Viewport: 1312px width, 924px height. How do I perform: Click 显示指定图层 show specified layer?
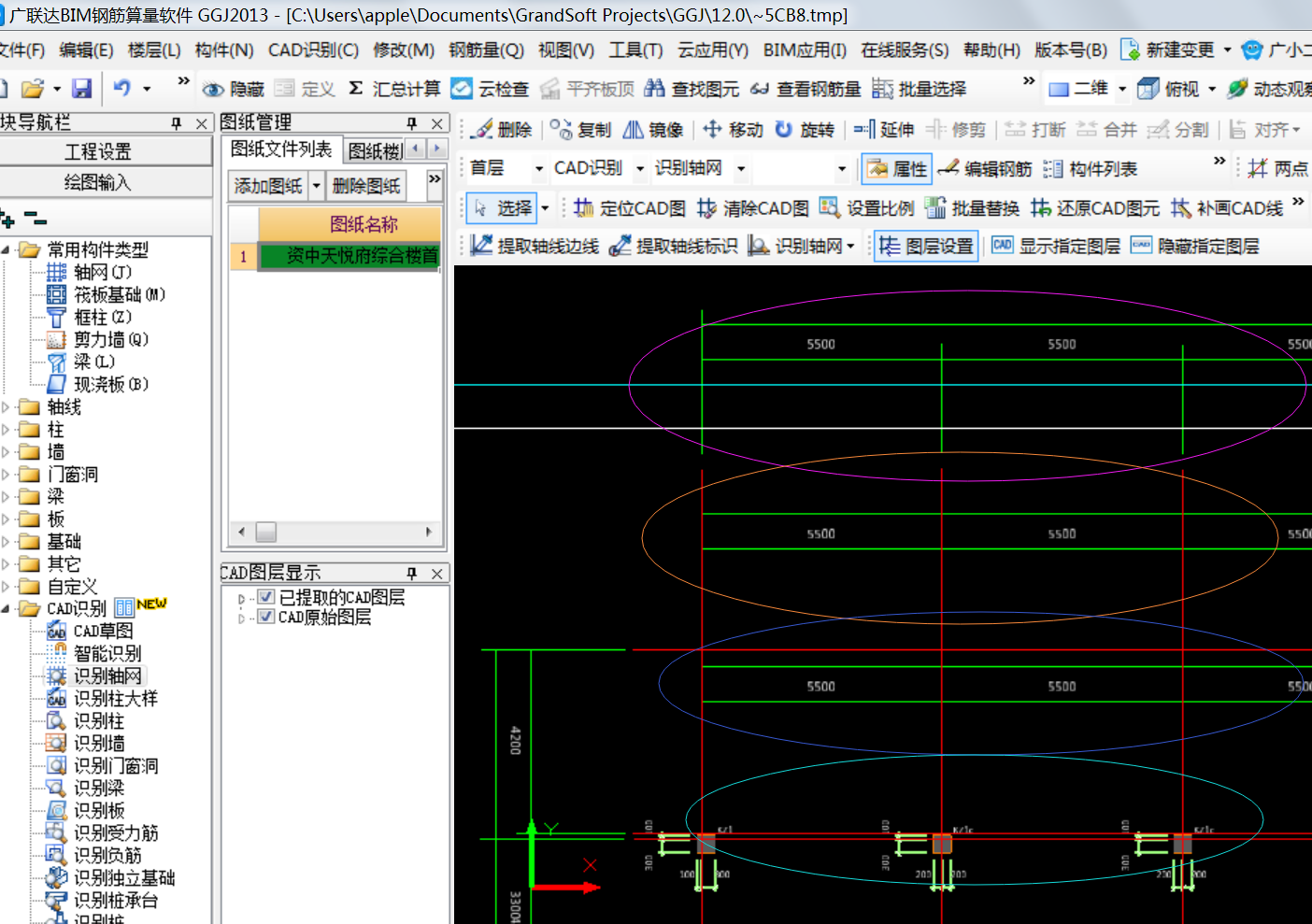1056,246
